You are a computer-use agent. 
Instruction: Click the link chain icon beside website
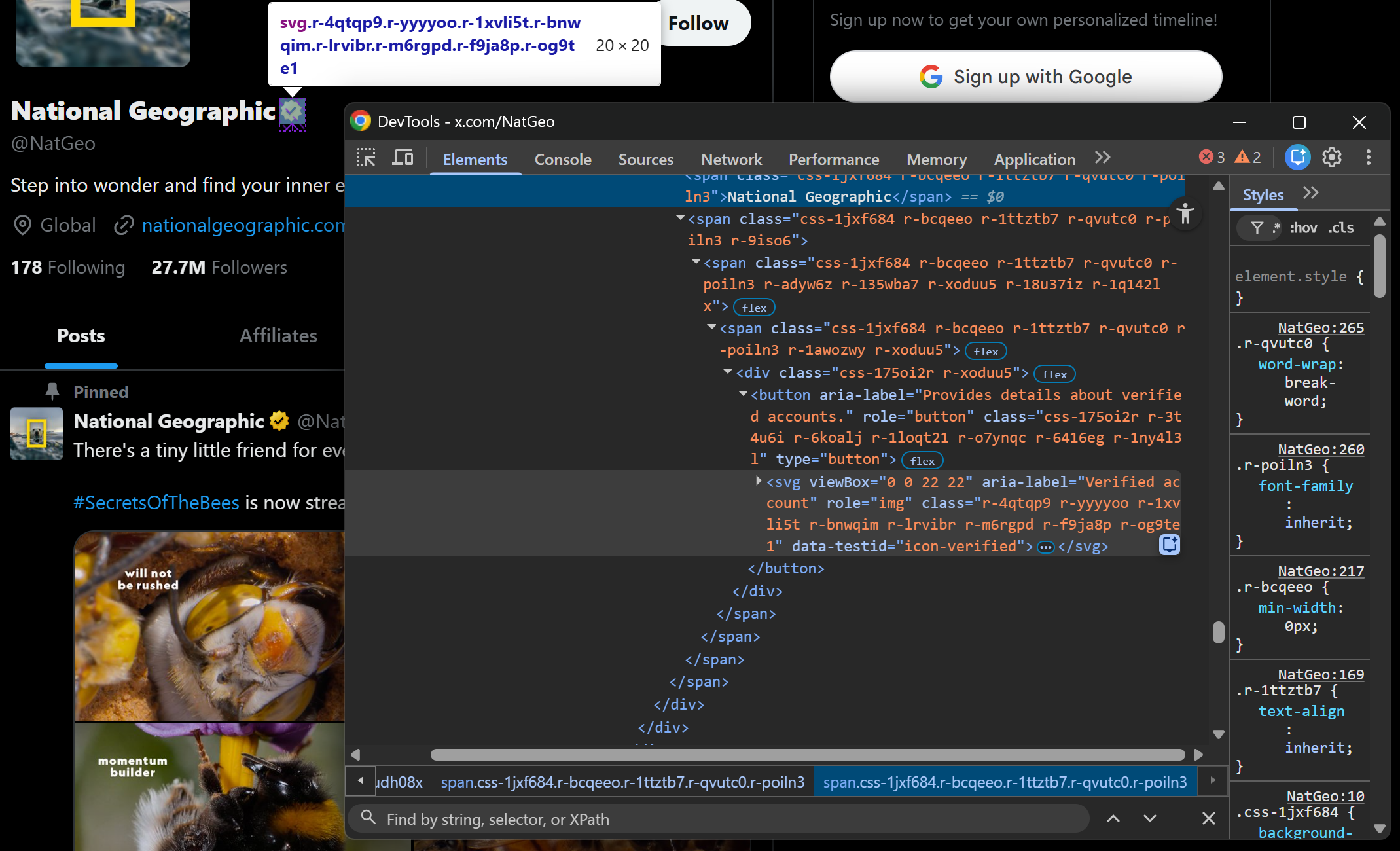[x=124, y=225]
